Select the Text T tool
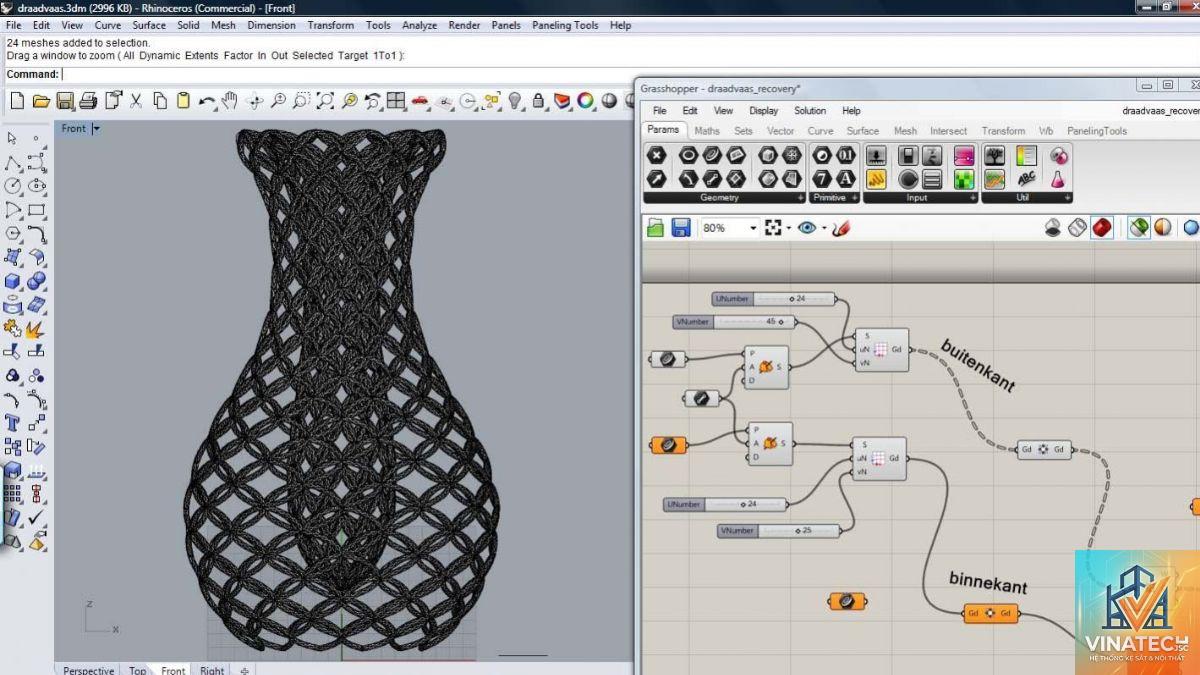Screen dimensions: 1200x675 (12, 424)
